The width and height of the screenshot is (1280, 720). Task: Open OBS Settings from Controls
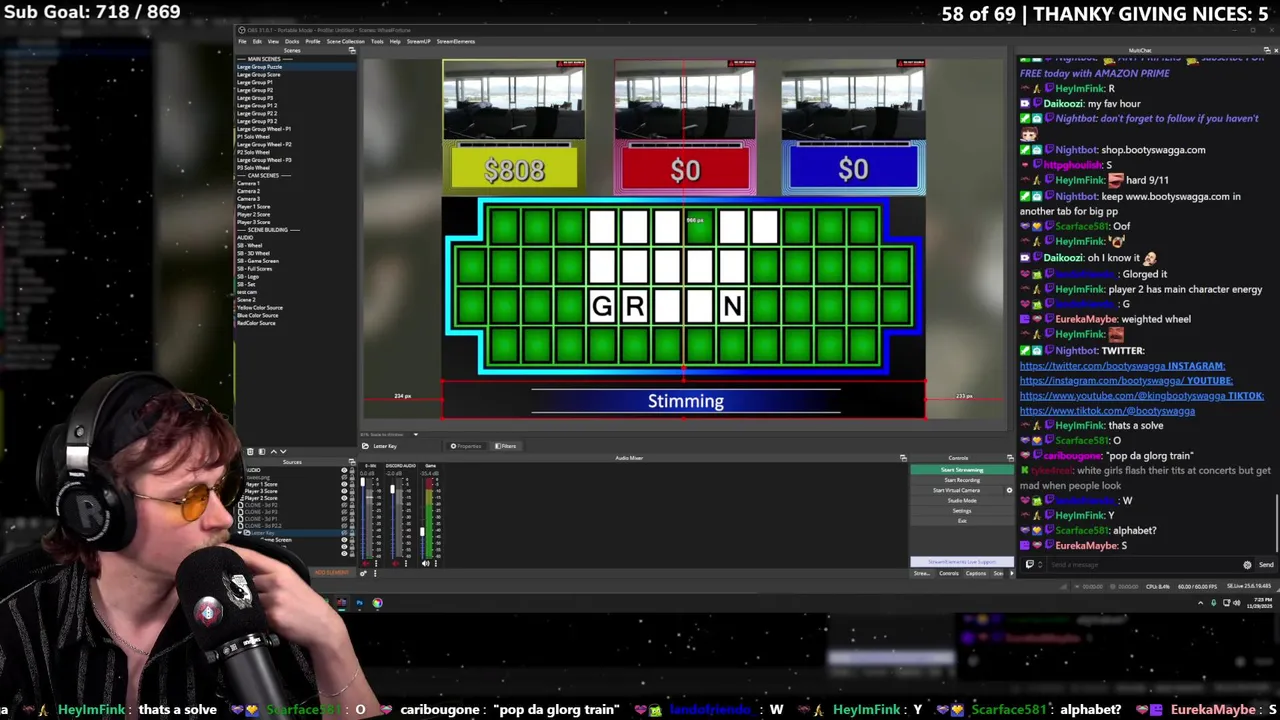[962, 511]
